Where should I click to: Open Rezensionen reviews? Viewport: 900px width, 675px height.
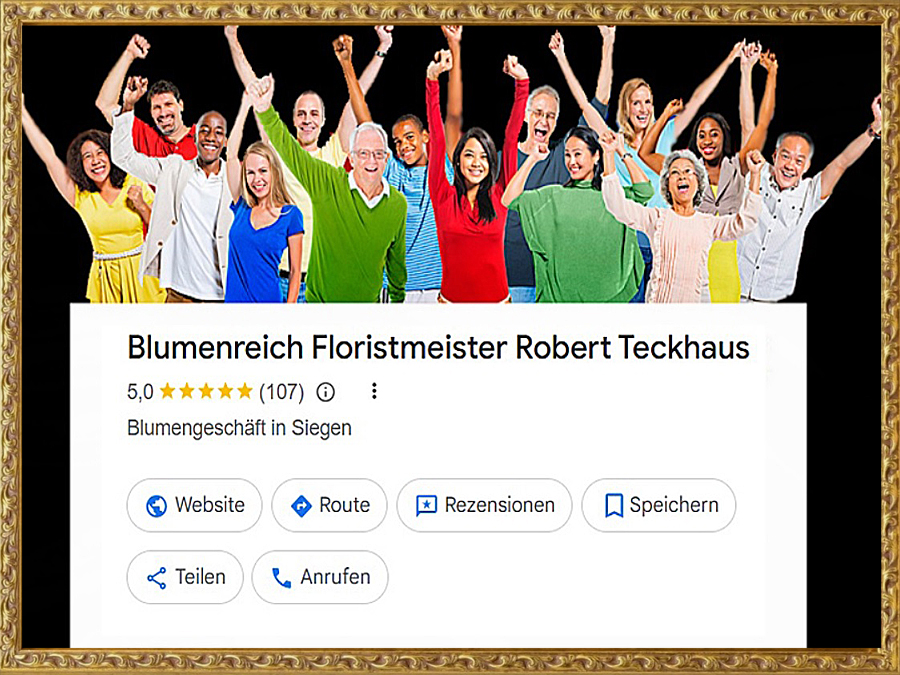484,505
